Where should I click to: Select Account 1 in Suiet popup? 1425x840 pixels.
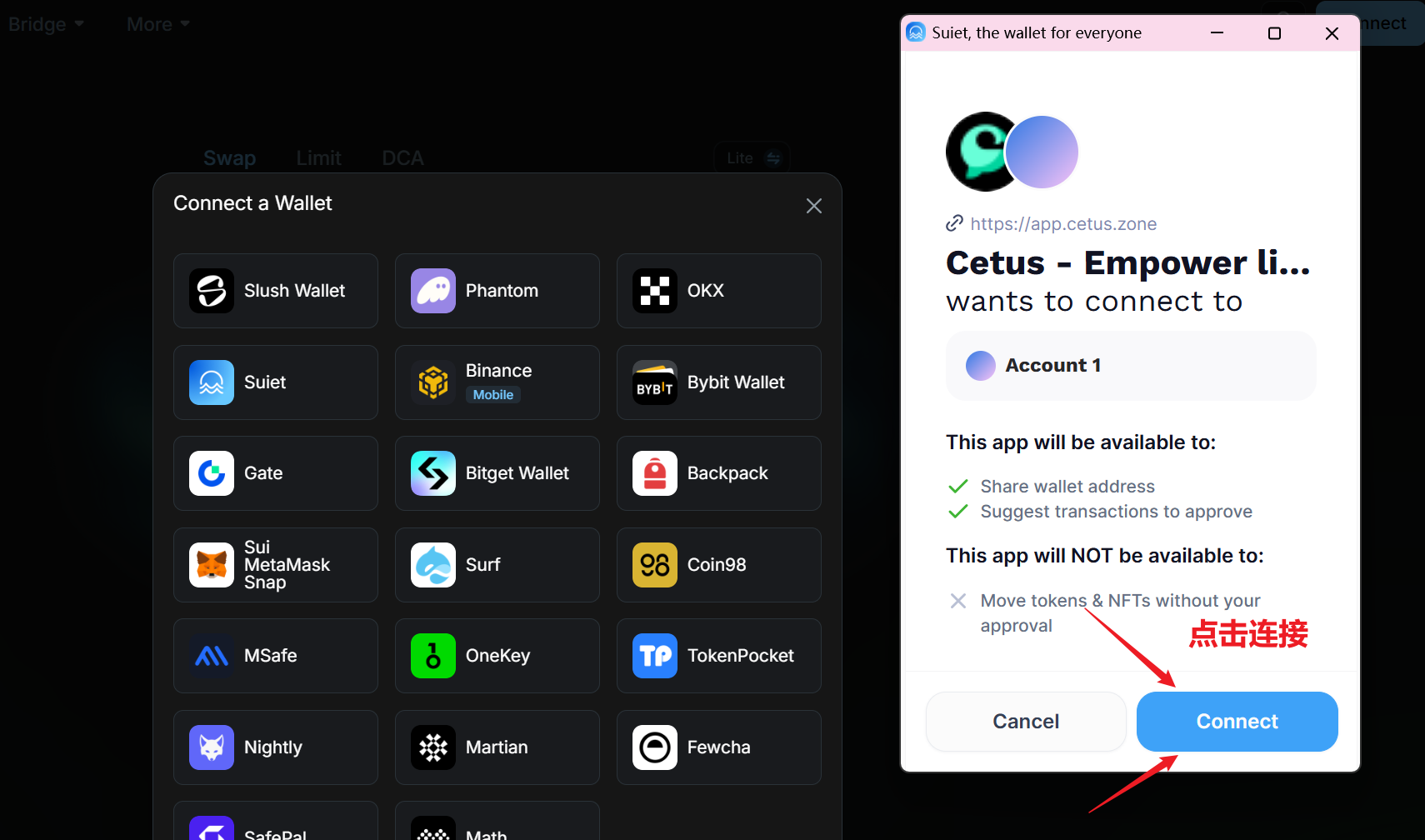pyautogui.click(x=1130, y=366)
